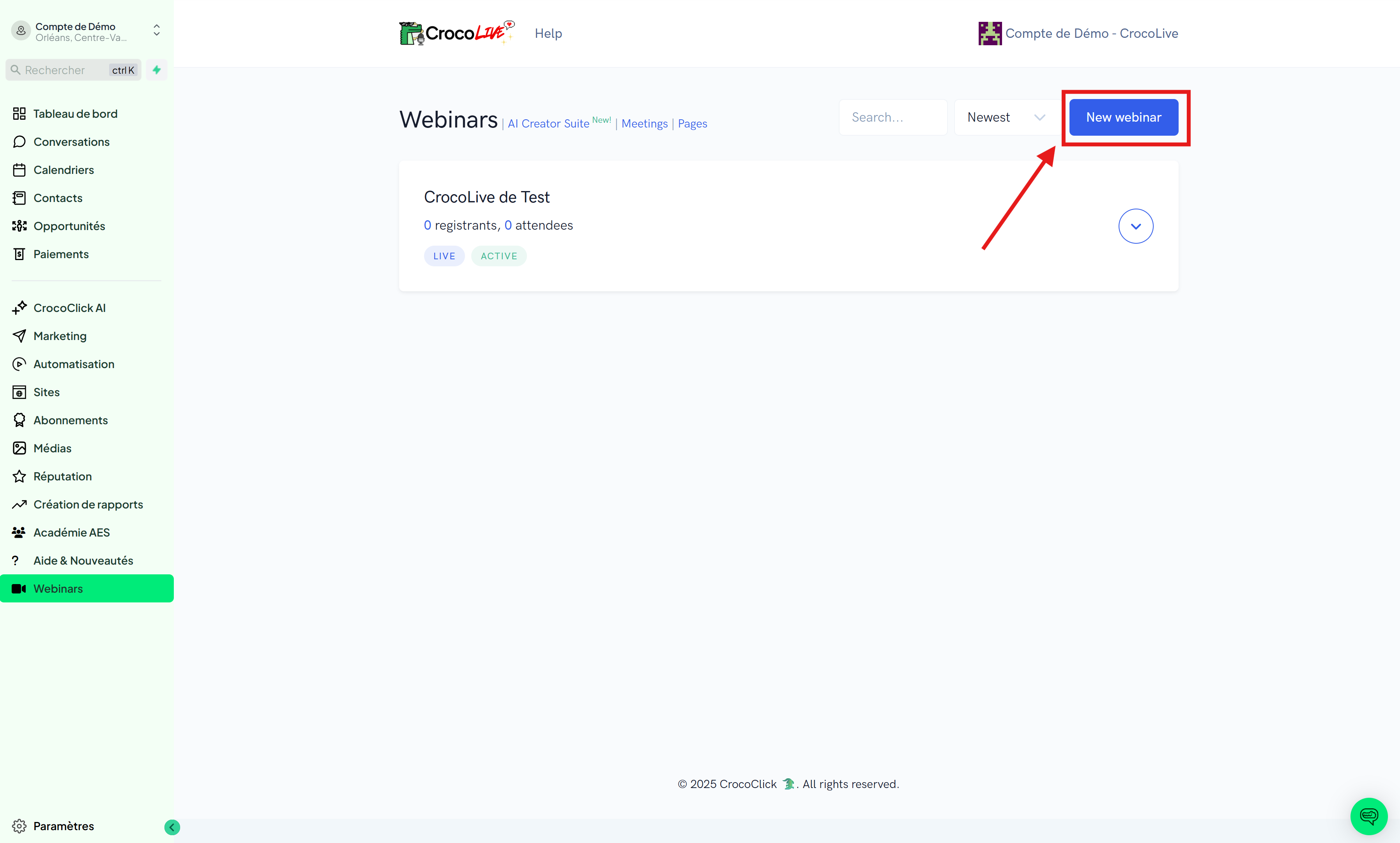Click the sidebar account profile avatar

tap(21, 31)
